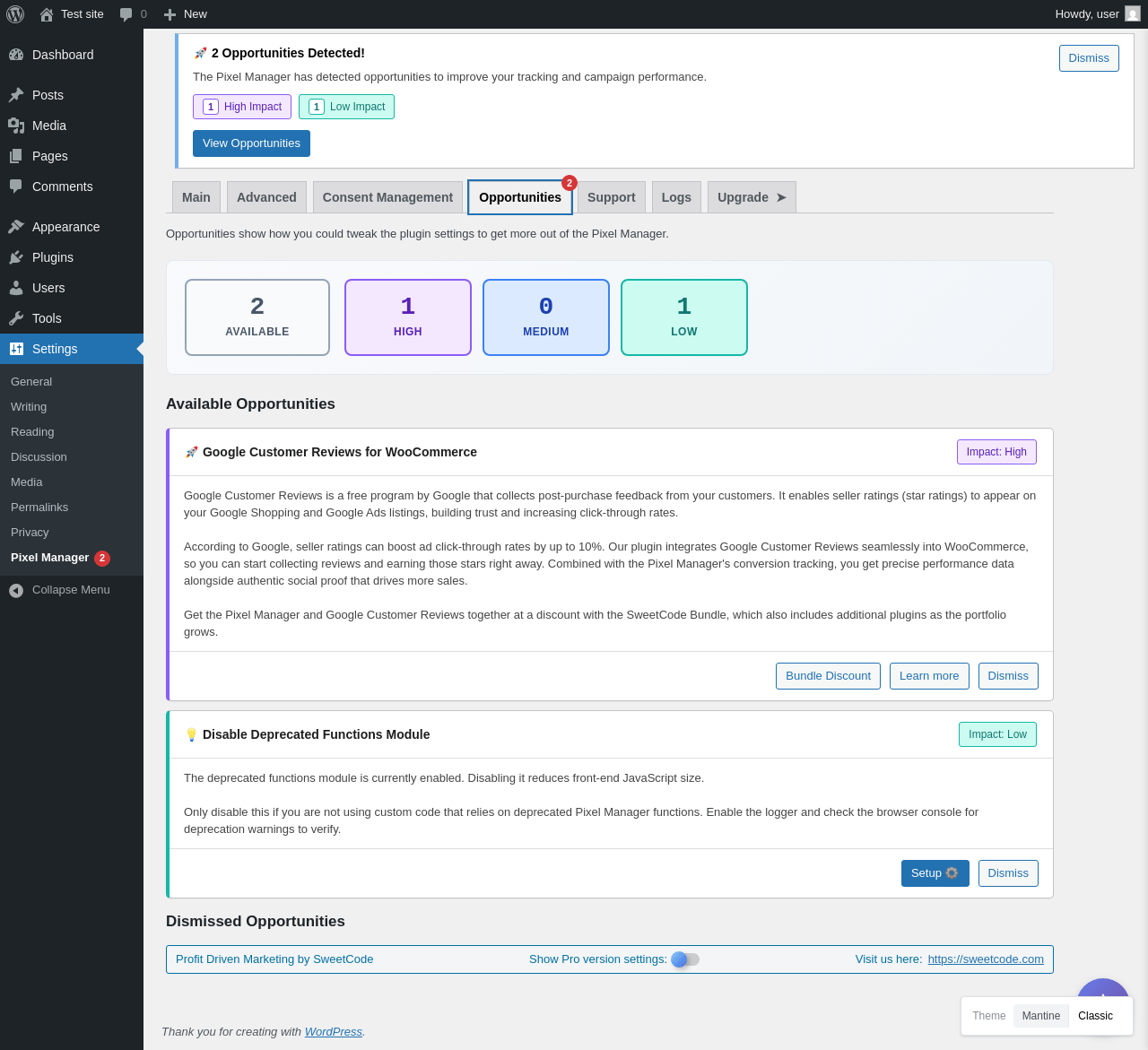Click Setup for Disable Deprecated Functions
Screen dimensions: 1148x1050
pyautogui.click(x=935, y=873)
